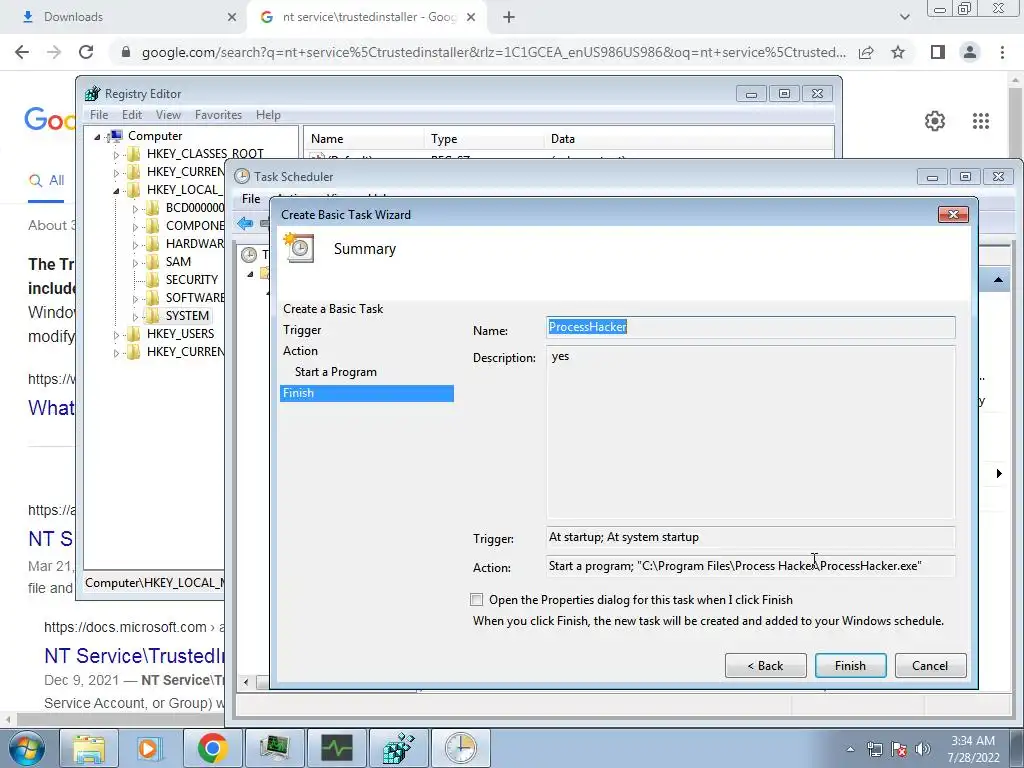Open Windows Explorer from taskbar

(x=89, y=748)
